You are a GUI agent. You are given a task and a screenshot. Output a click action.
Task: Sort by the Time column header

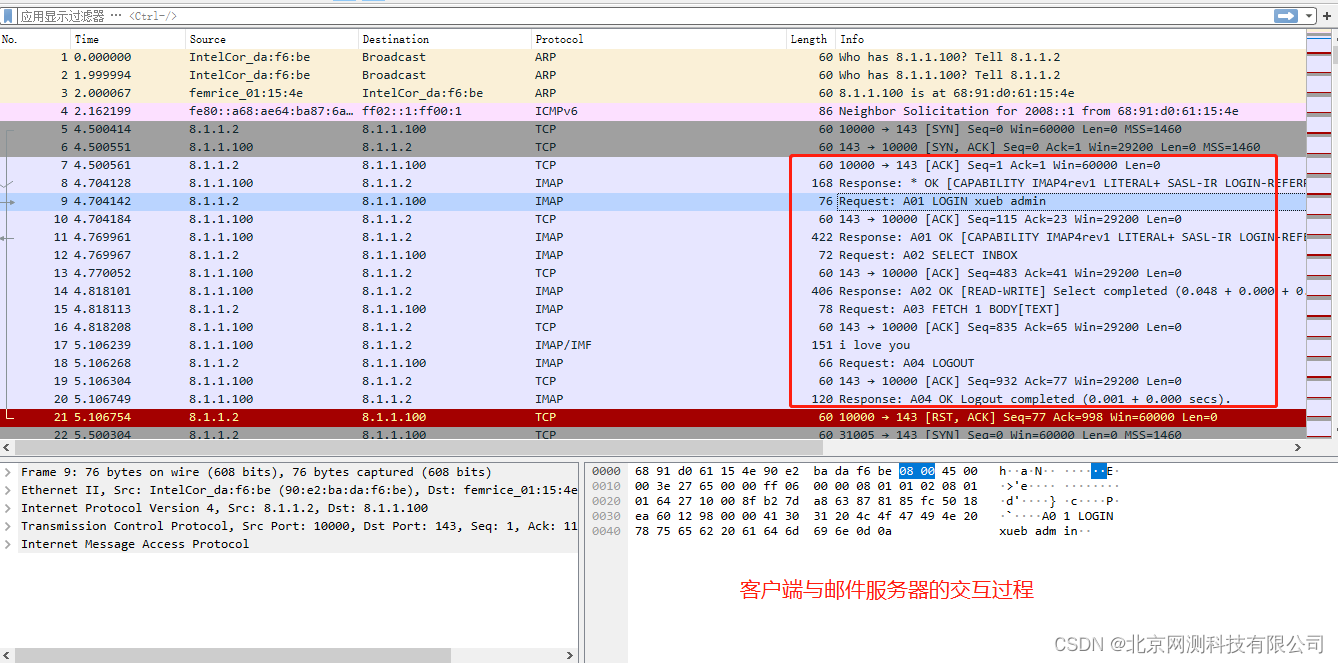[128, 39]
